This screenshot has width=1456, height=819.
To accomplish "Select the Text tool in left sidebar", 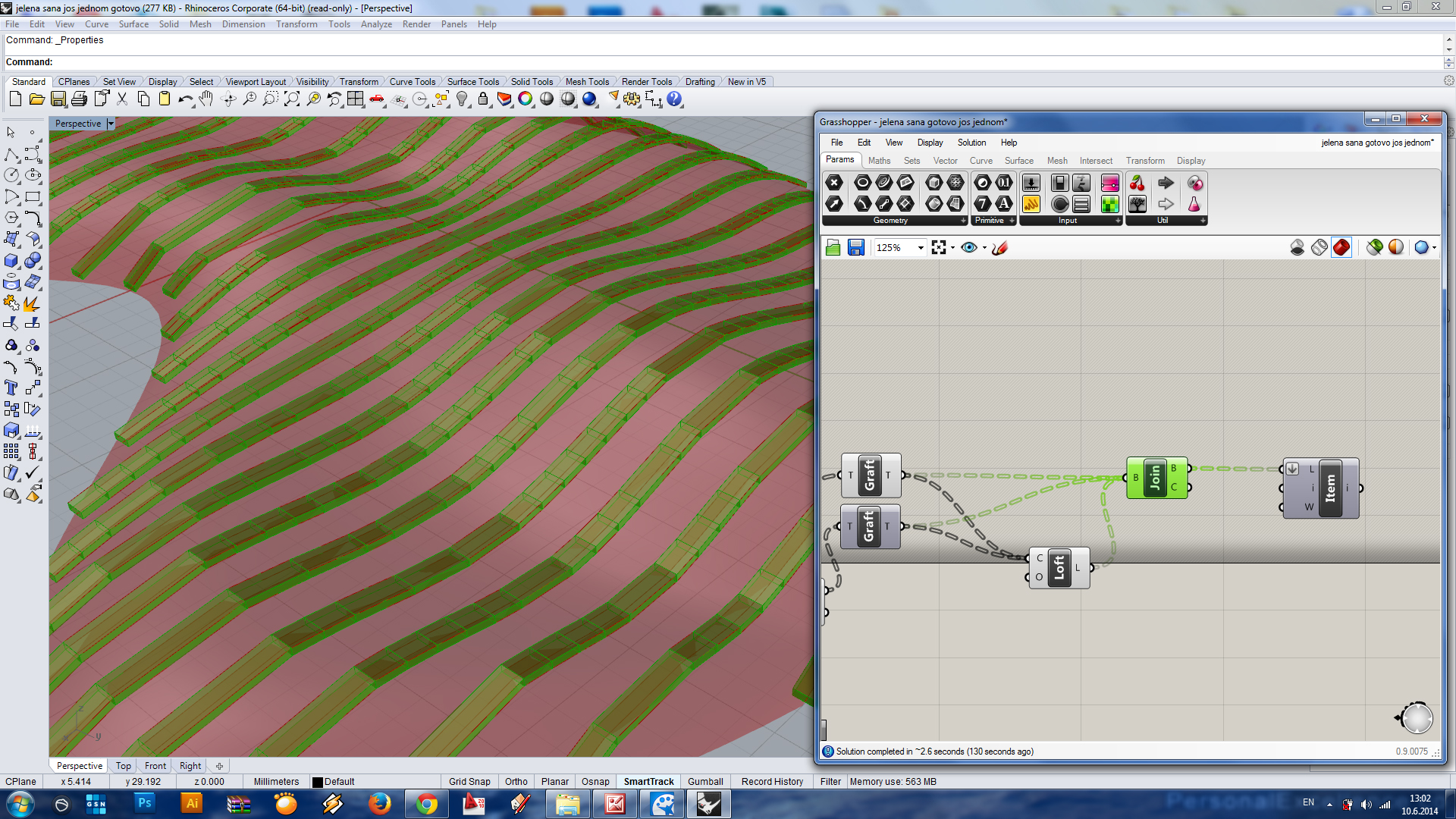I will point(11,388).
